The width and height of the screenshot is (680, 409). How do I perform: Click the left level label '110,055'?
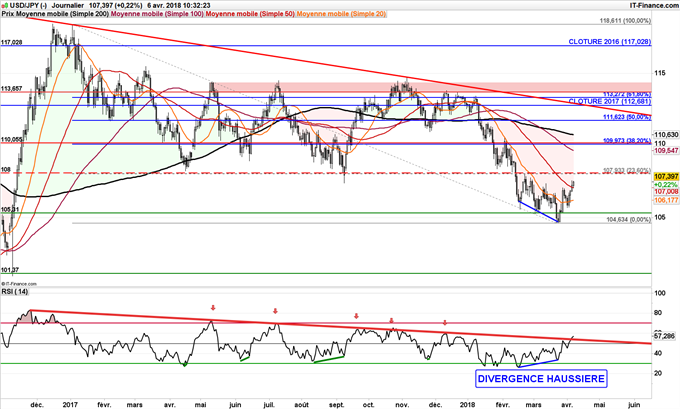coord(11,140)
